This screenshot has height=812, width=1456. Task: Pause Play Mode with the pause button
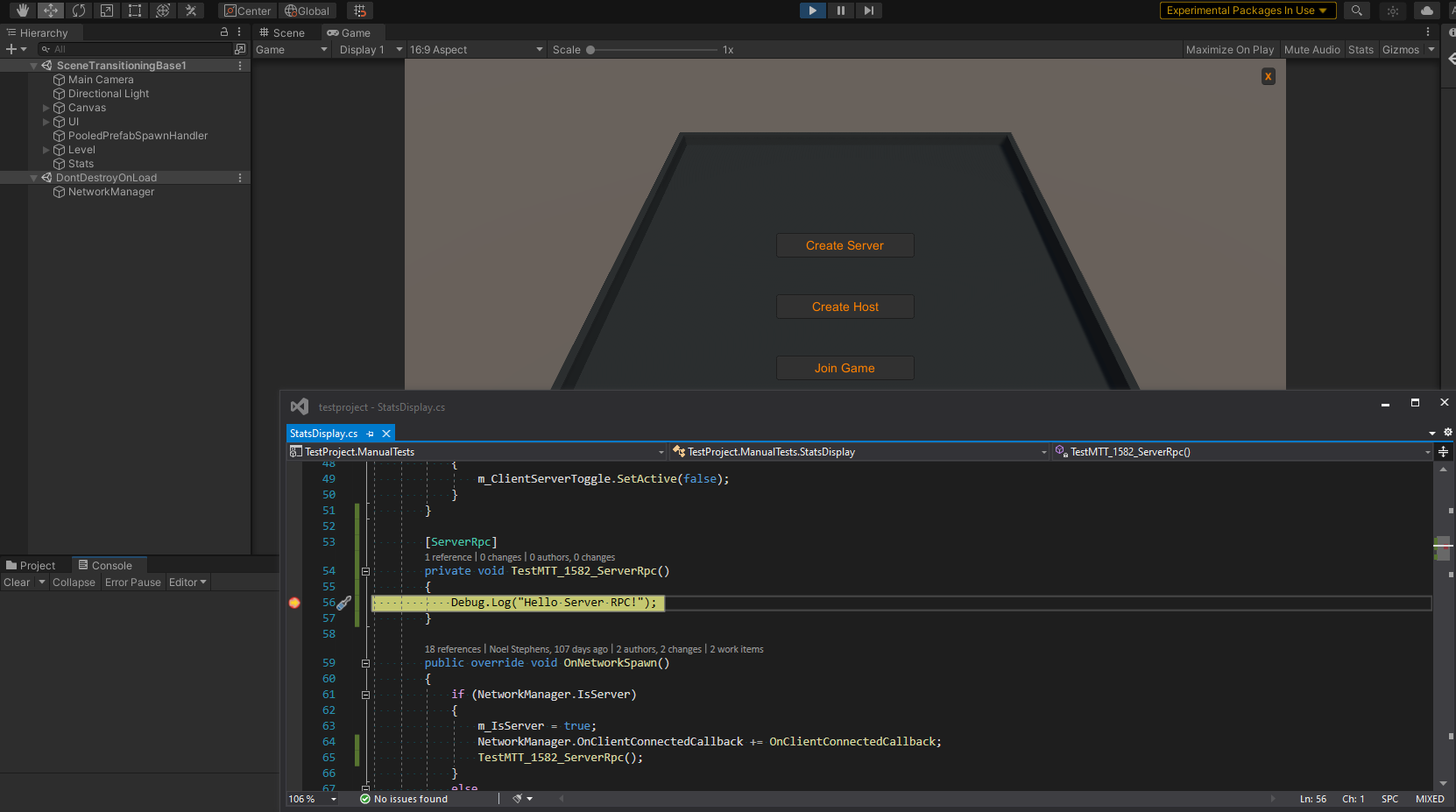click(840, 10)
